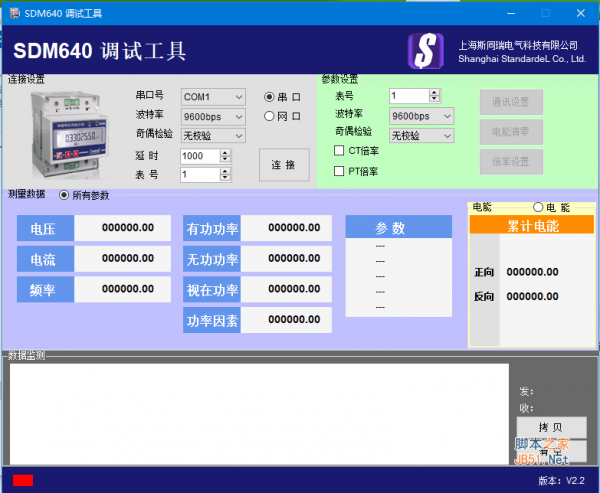Screen dimensions: 600x493
Task: Select the 串口 serial port radio button
Action: (269, 97)
